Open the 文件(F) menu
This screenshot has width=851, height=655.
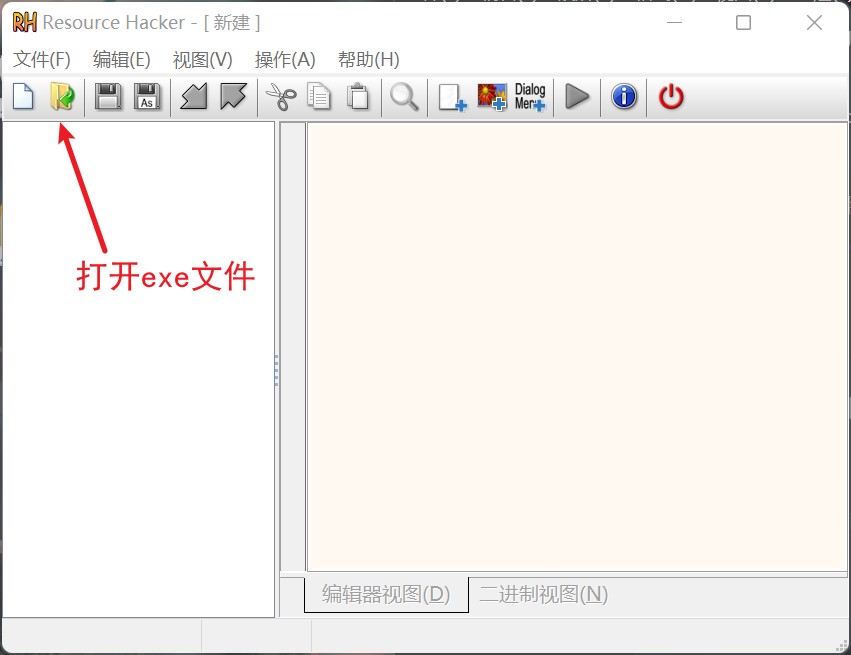42,59
